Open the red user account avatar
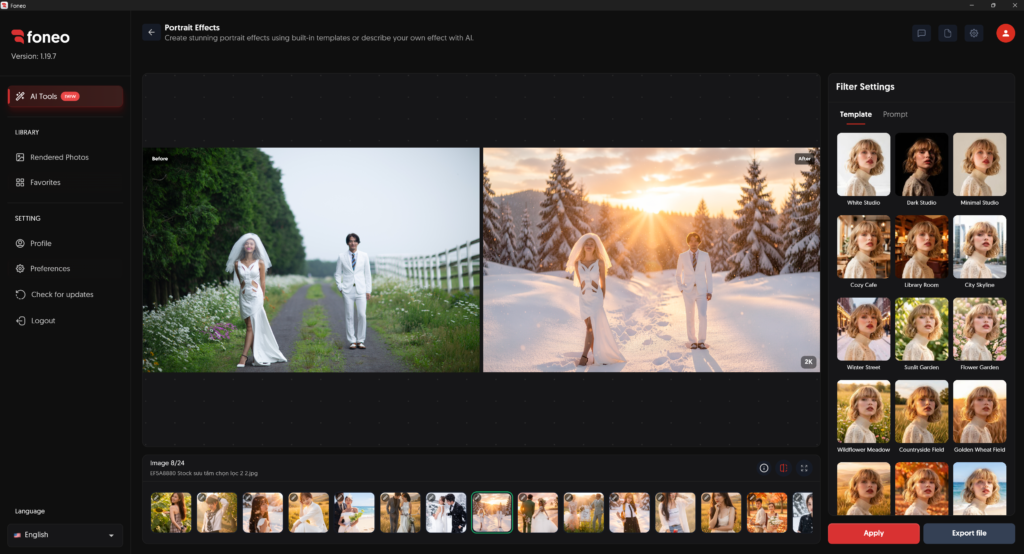 (1005, 33)
